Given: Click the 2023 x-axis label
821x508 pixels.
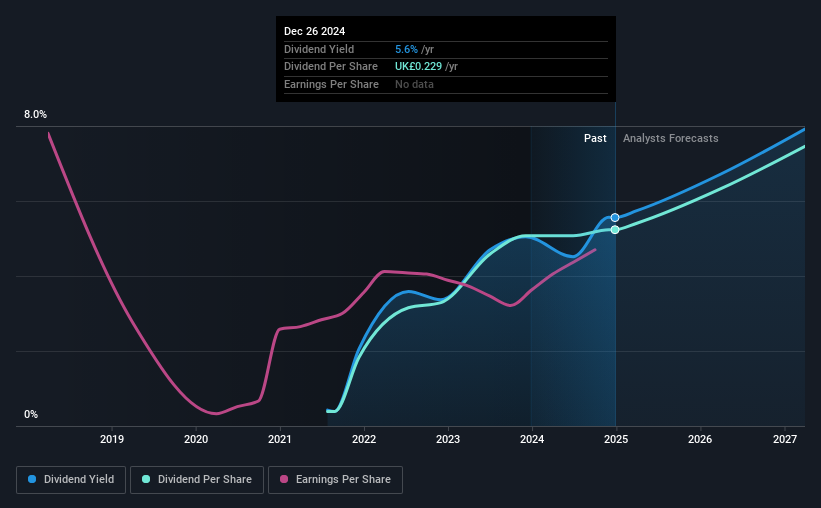Looking at the screenshot, I should coord(448,439).
